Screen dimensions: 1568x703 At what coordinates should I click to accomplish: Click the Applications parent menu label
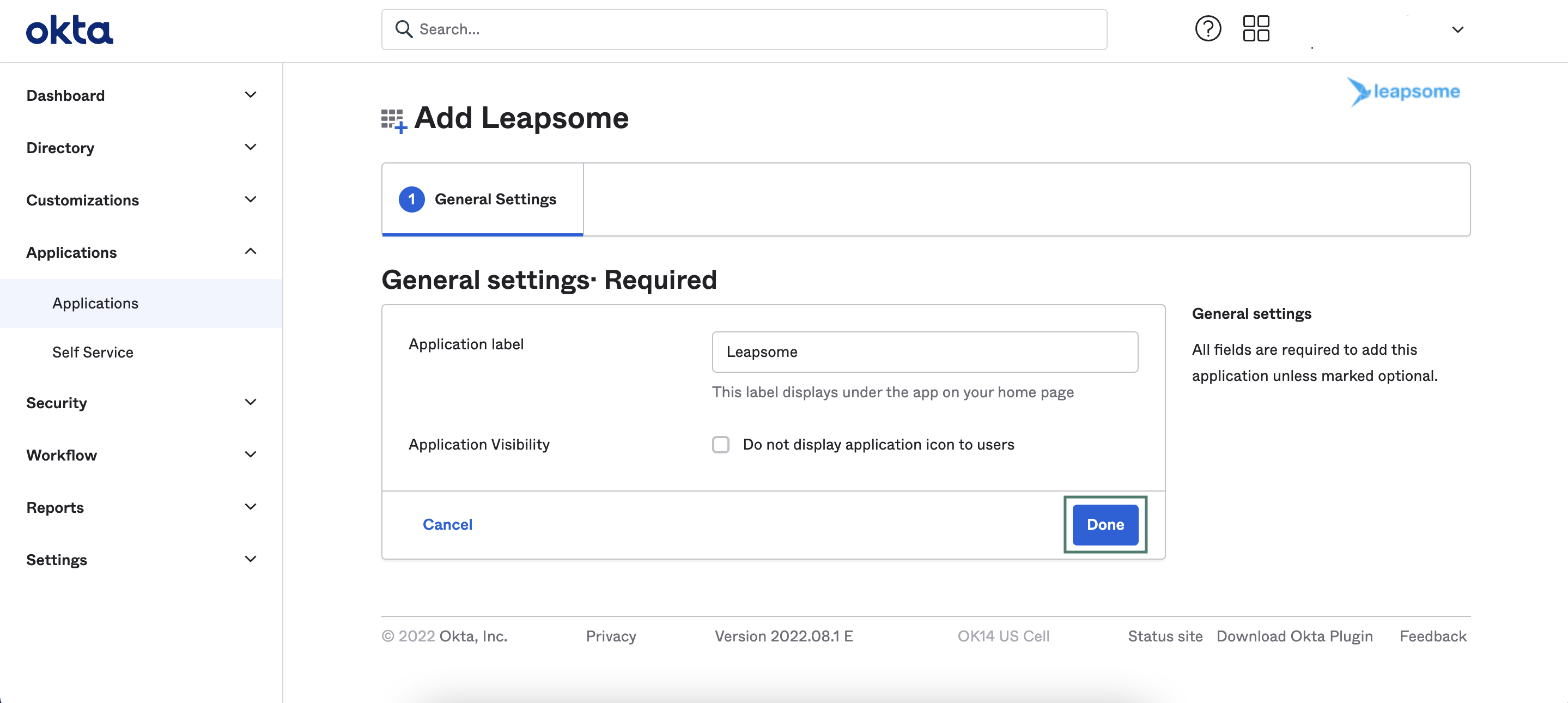click(71, 253)
